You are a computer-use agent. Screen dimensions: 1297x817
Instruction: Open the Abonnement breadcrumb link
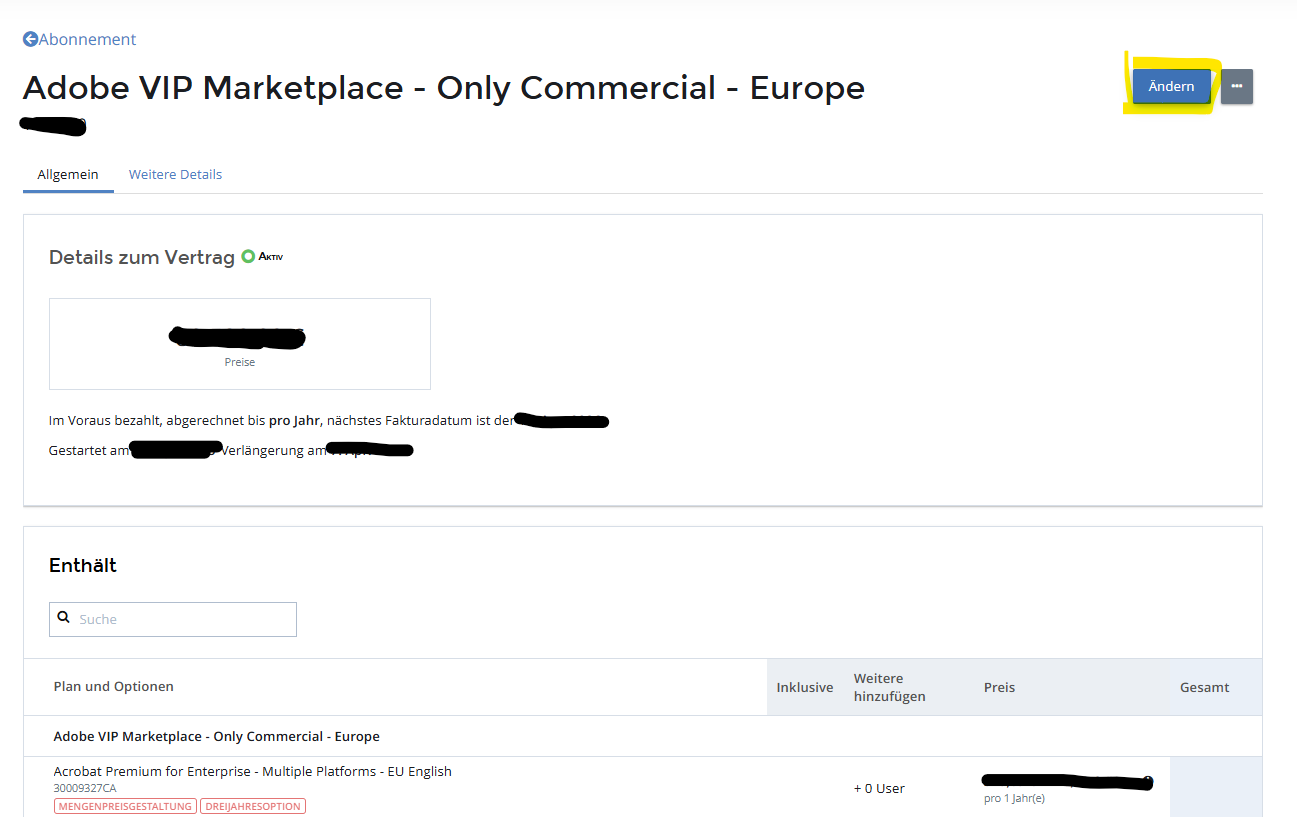pyautogui.click(x=87, y=39)
